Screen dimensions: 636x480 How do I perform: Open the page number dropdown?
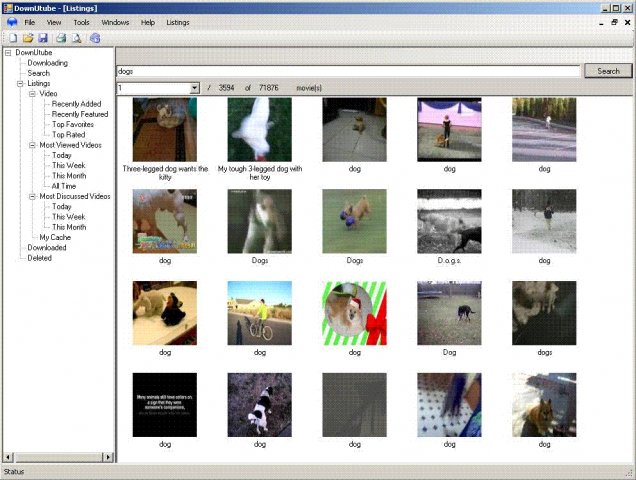[194, 88]
